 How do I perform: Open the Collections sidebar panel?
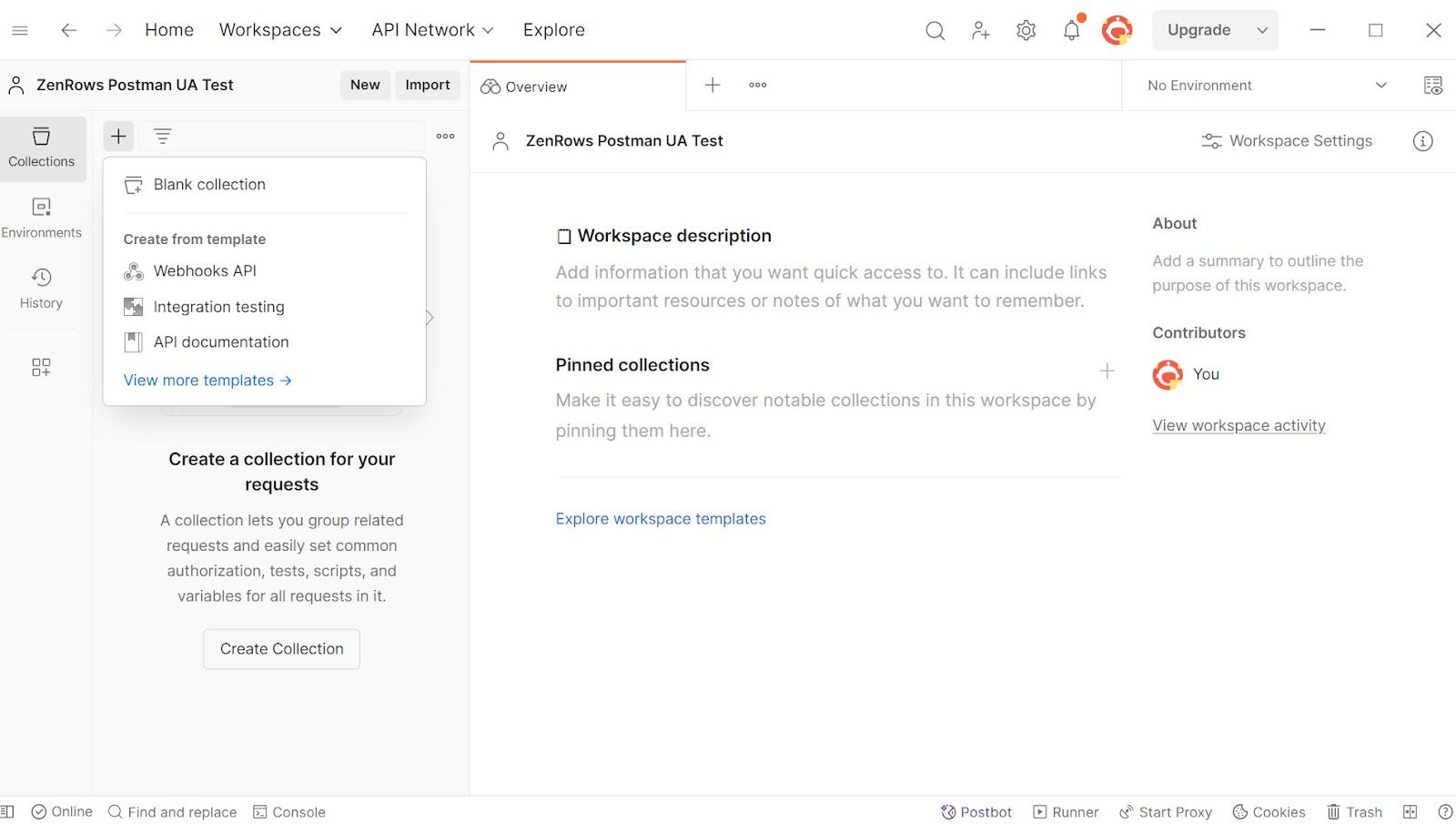coord(42,148)
